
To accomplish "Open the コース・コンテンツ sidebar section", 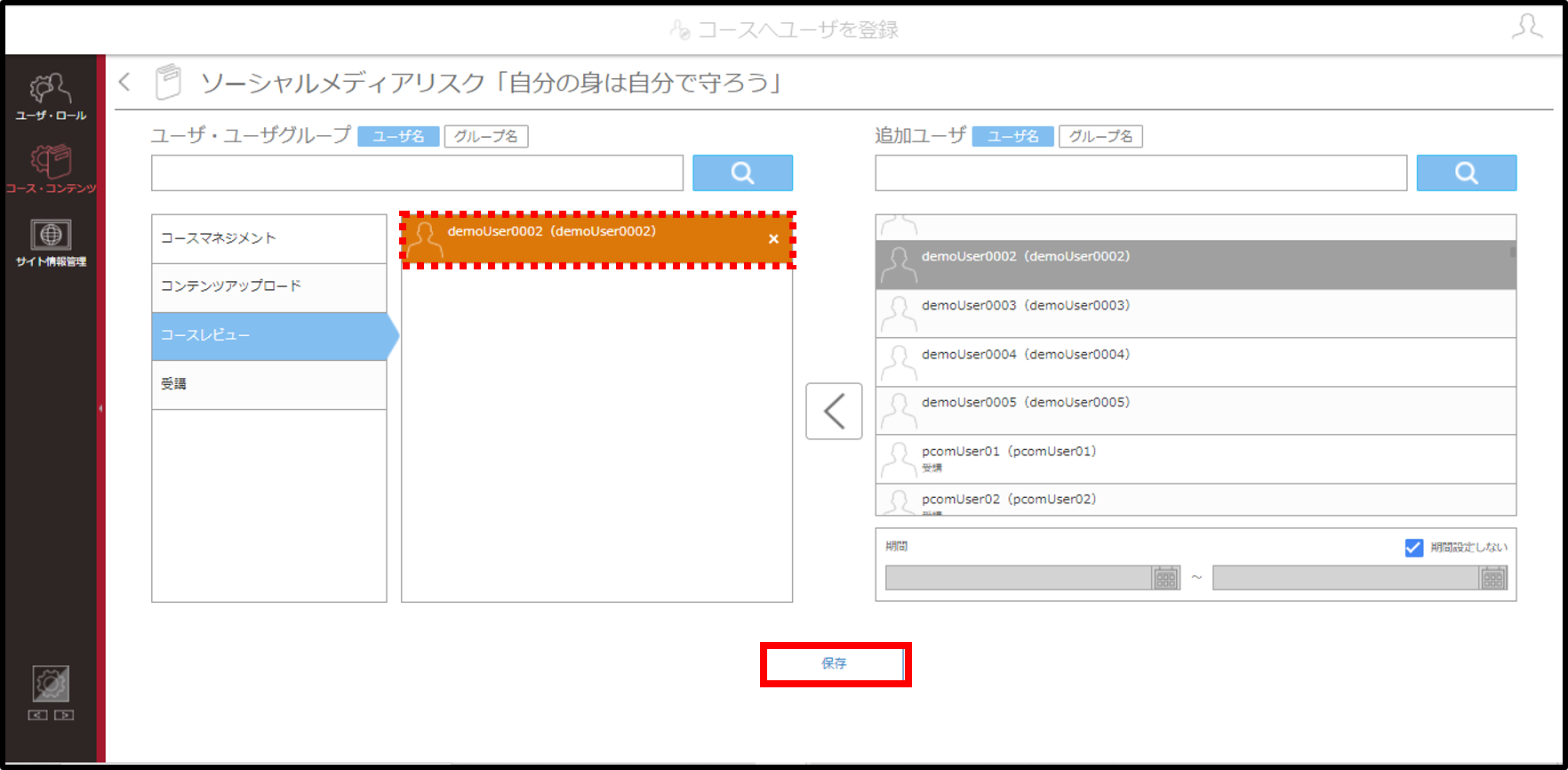I will pos(51,170).
